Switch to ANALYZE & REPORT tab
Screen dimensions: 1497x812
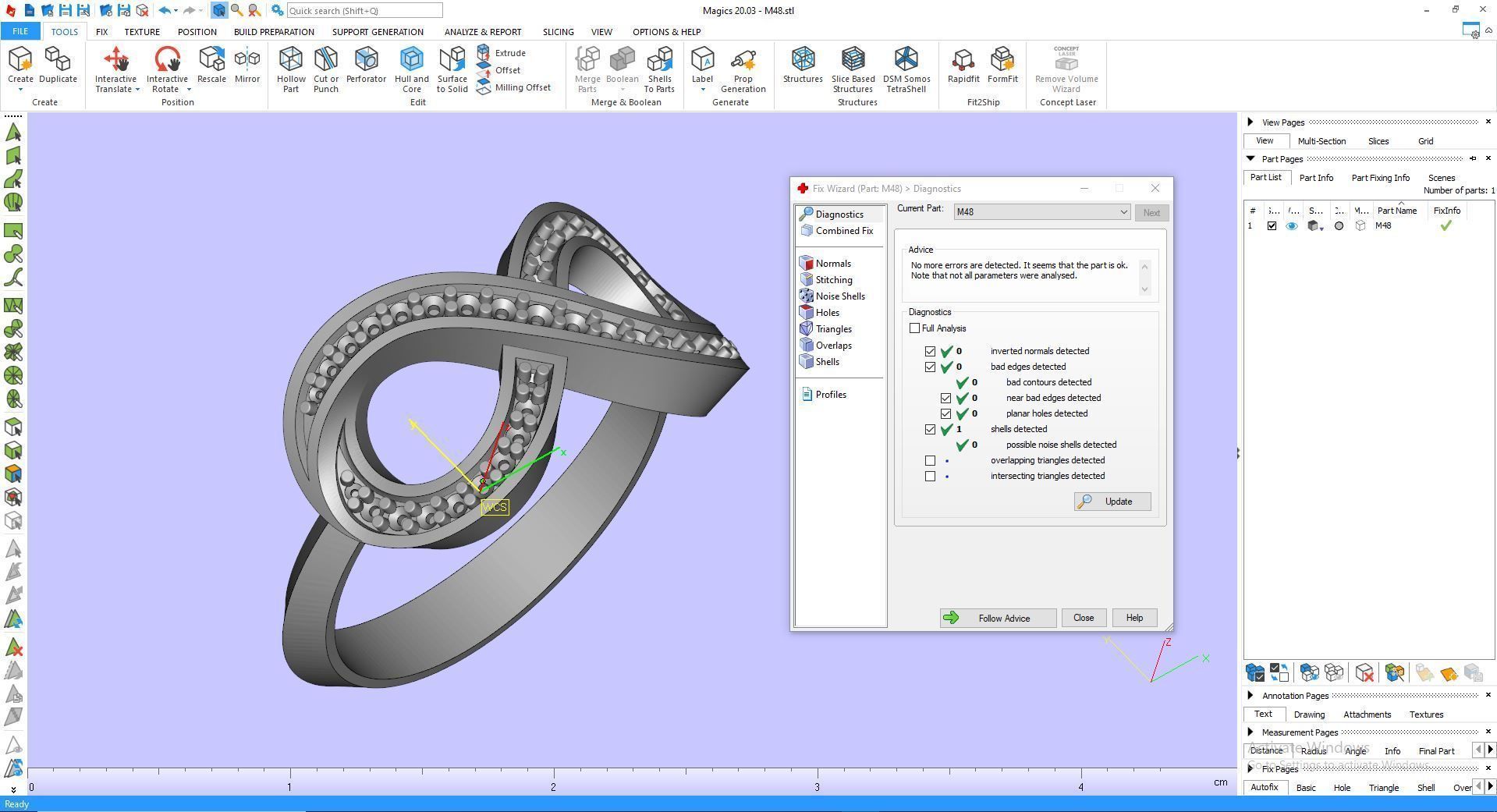click(x=483, y=32)
